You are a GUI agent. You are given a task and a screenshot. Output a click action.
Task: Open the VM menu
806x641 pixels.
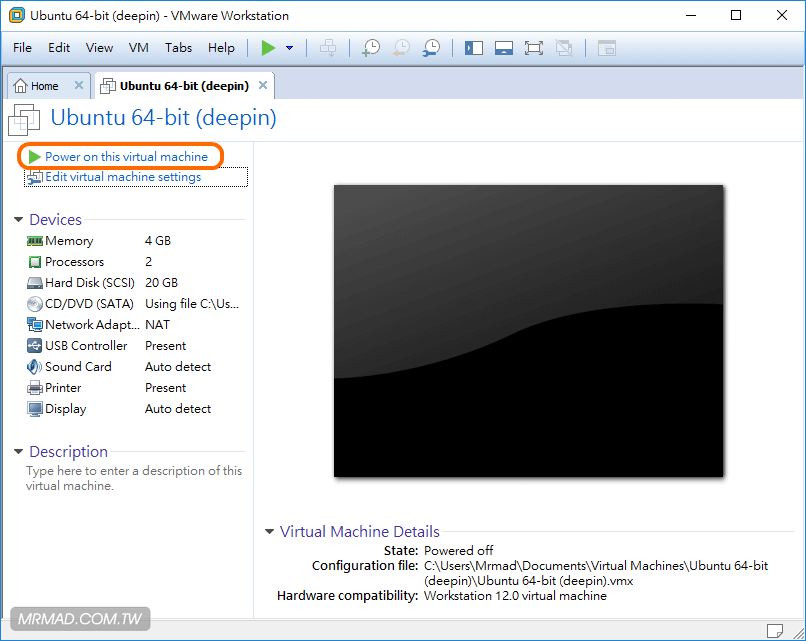[x=139, y=48]
